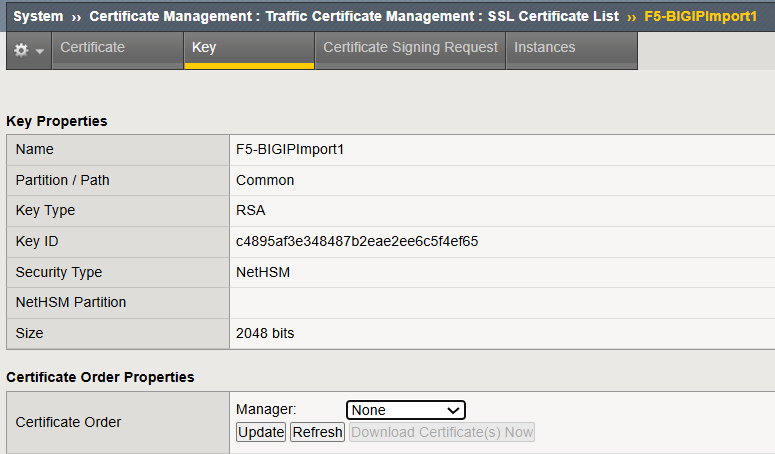
Task: Go back to SSL Certificate List breadcrumb
Action: (553, 16)
